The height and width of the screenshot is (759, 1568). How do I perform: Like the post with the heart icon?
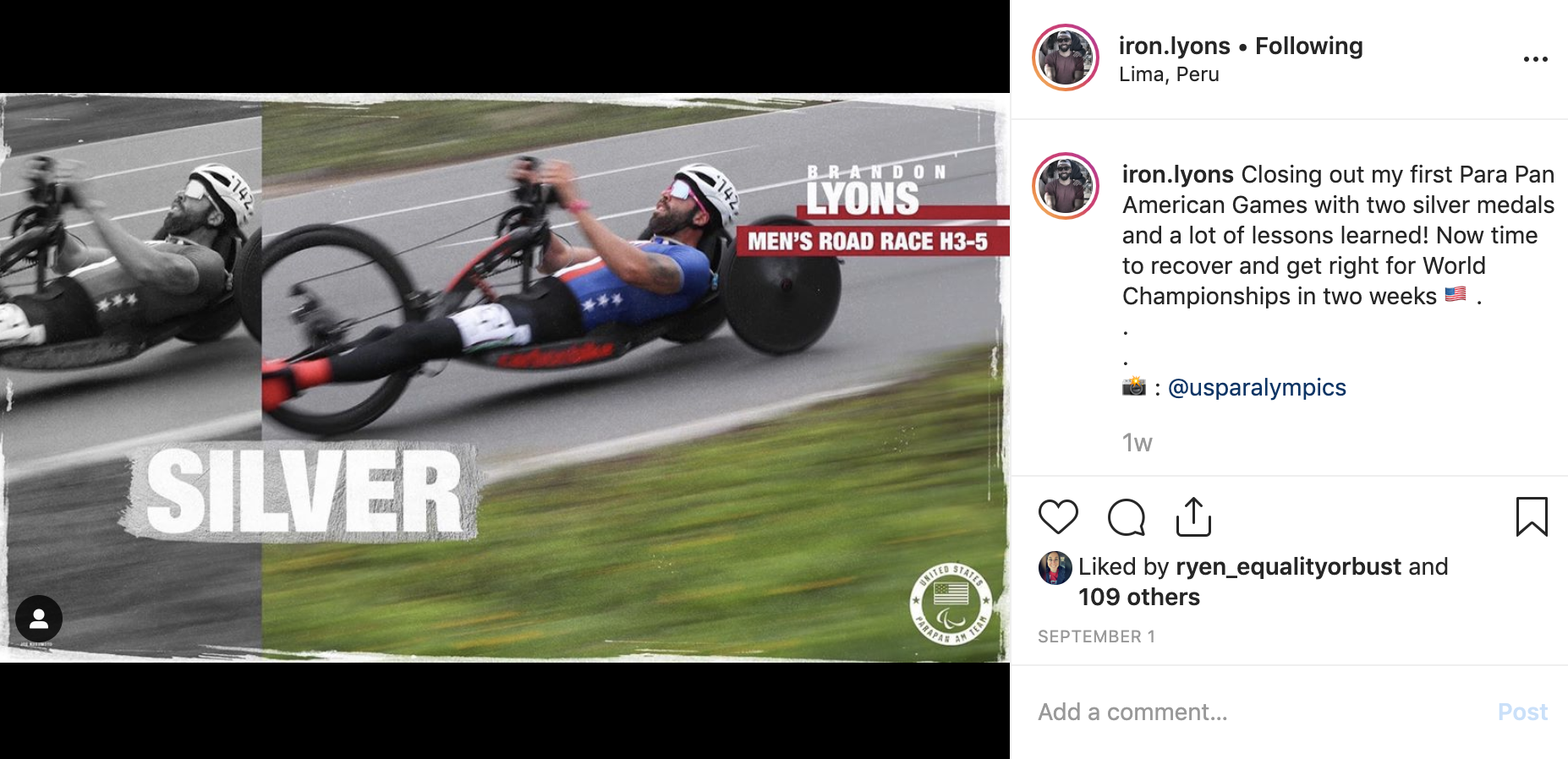pos(1058,517)
